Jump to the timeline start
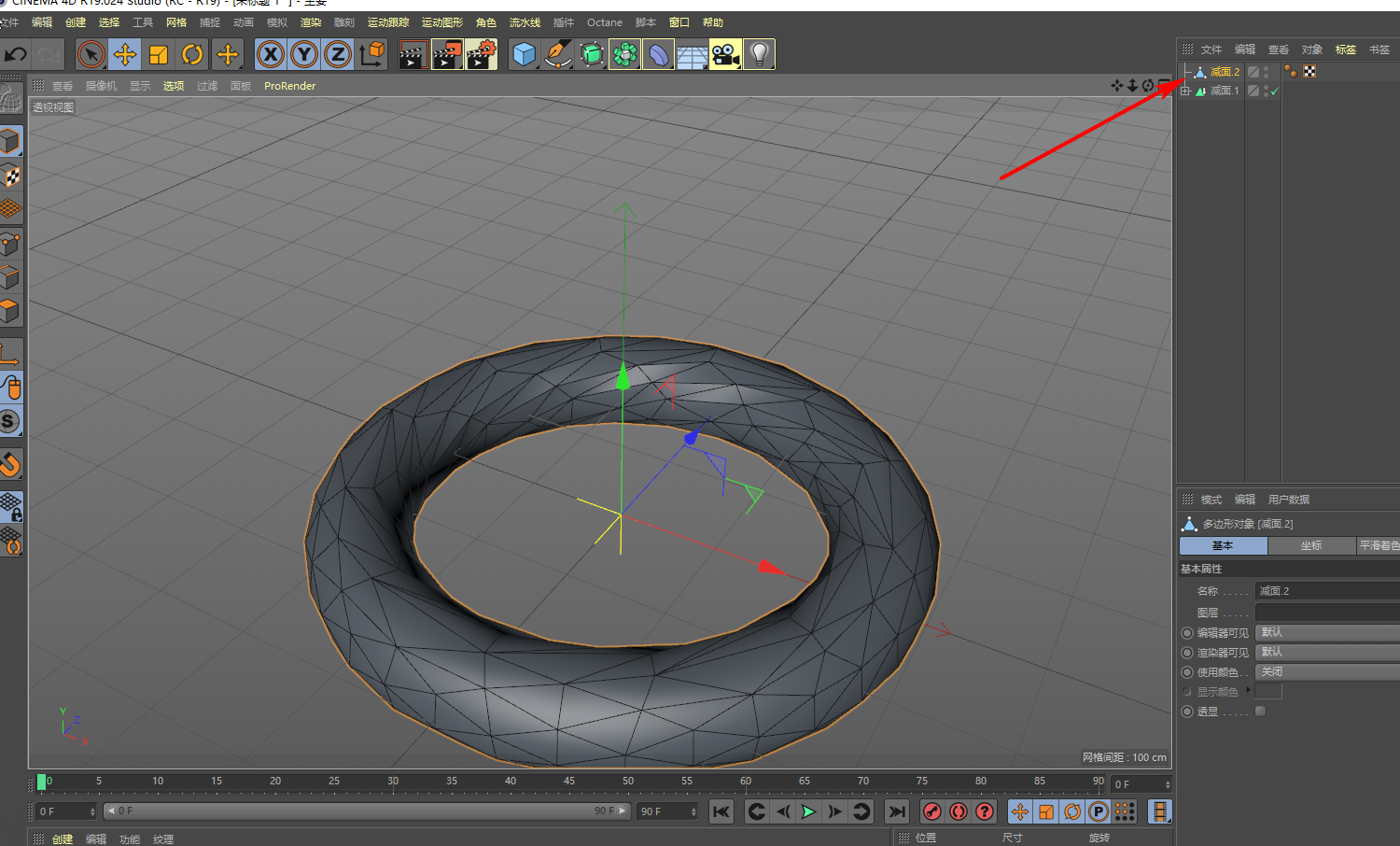1400x846 pixels. pyautogui.click(x=721, y=811)
